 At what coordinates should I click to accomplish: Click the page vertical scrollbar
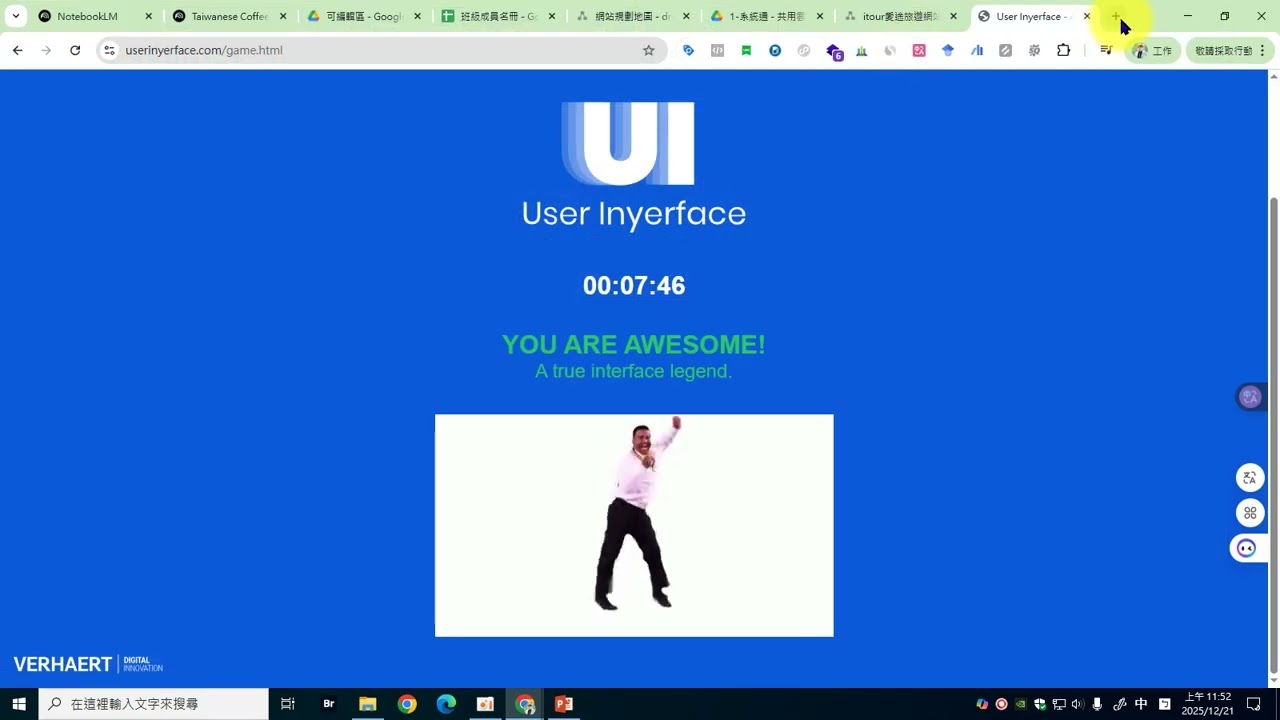(1273, 435)
